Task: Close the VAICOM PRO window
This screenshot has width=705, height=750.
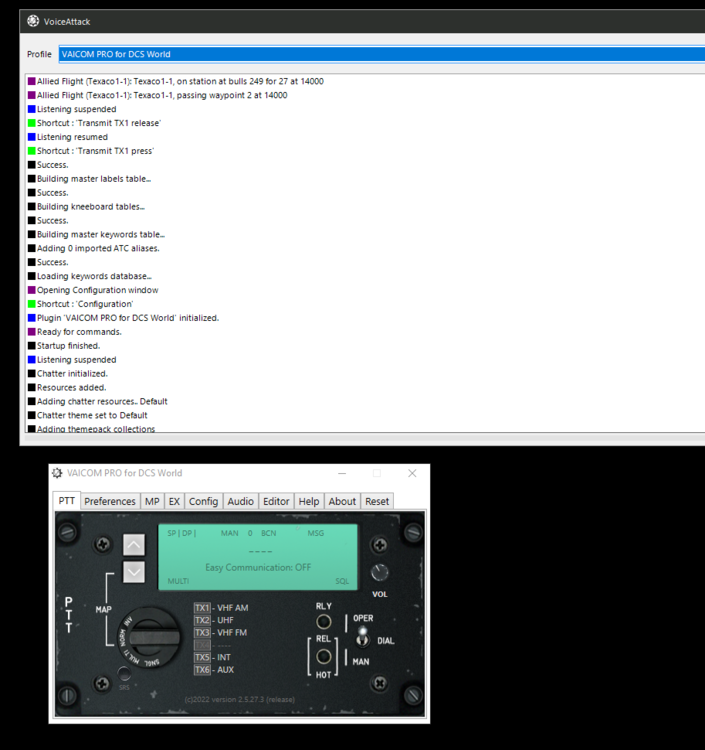Action: click(412, 473)
